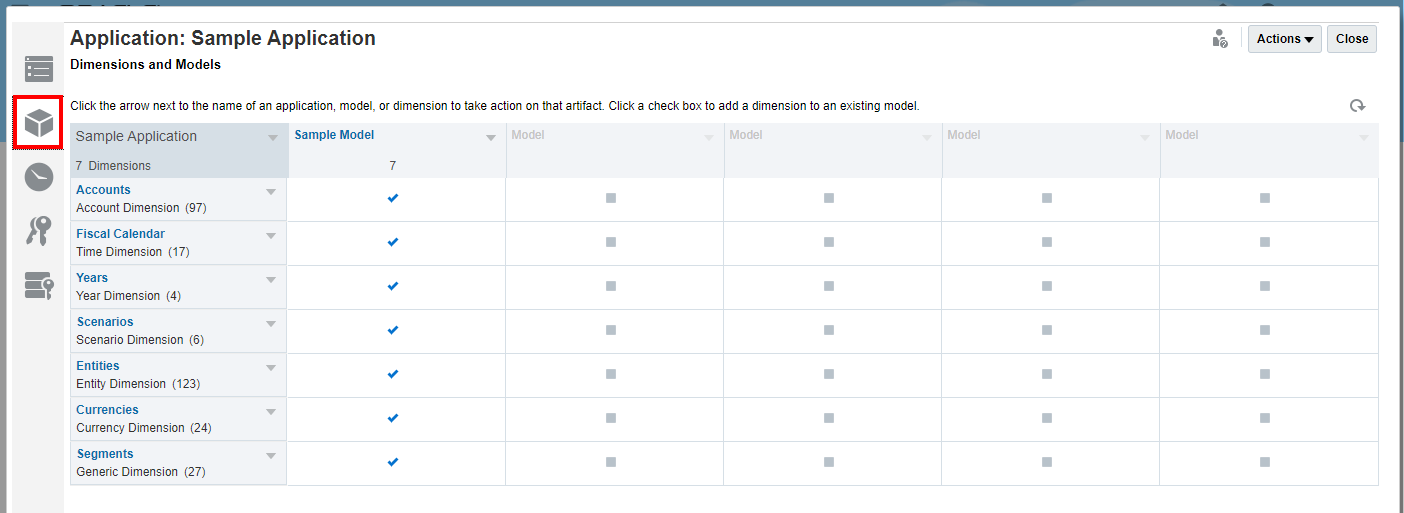Click the Sample Application header text
Image resolution: width=1404 pixels, height=513 pixels.
(x=136, y=136)
